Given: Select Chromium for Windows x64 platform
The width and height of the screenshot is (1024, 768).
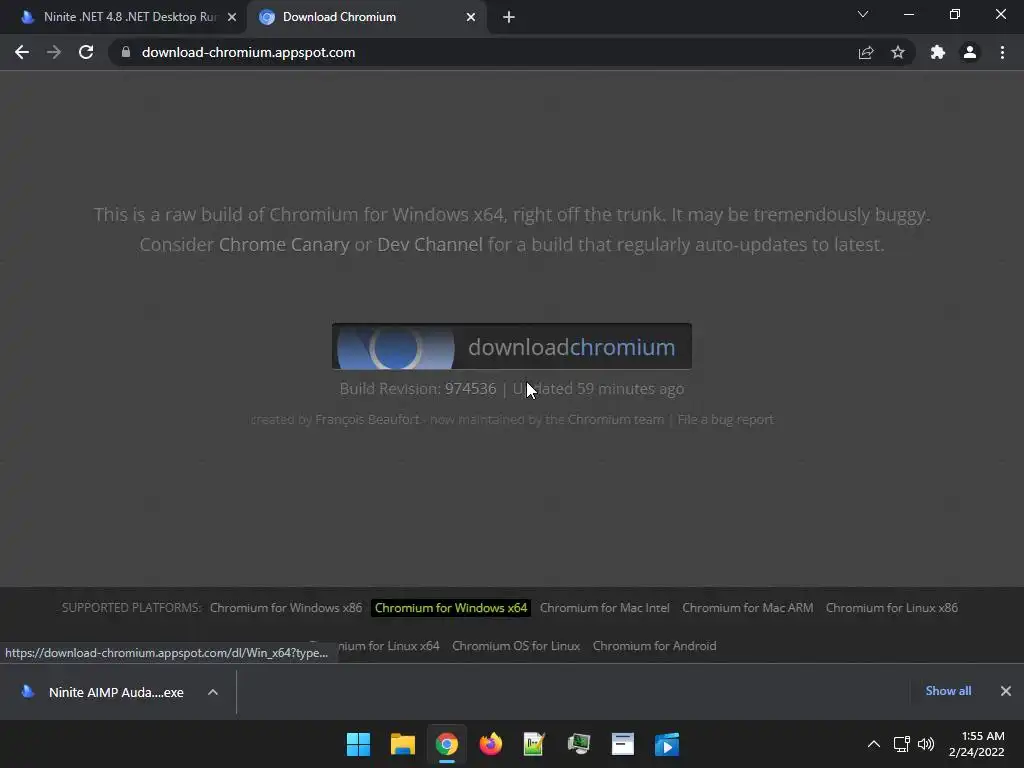Looking at the screenshot, I should [451, 608].
